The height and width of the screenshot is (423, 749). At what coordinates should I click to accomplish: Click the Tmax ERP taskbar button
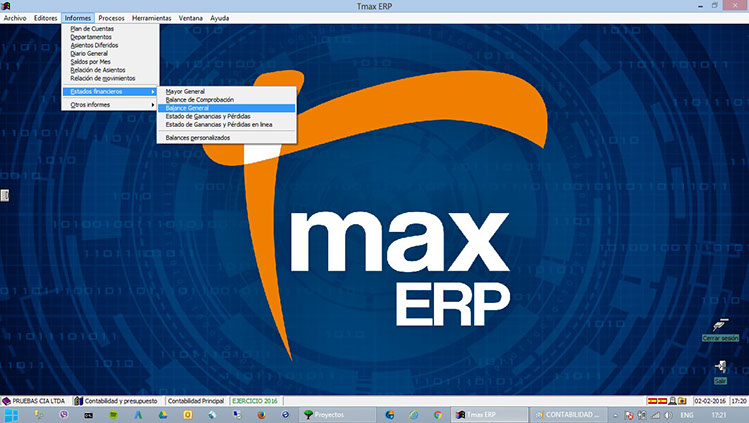(489, 414)
